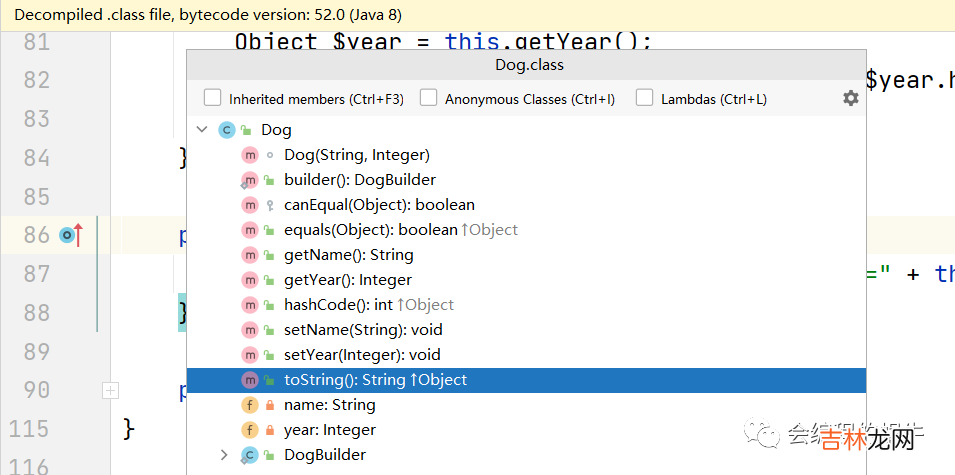Click the method icon next to builder()
Screen dimensions: 955x475
pos(250,180)
